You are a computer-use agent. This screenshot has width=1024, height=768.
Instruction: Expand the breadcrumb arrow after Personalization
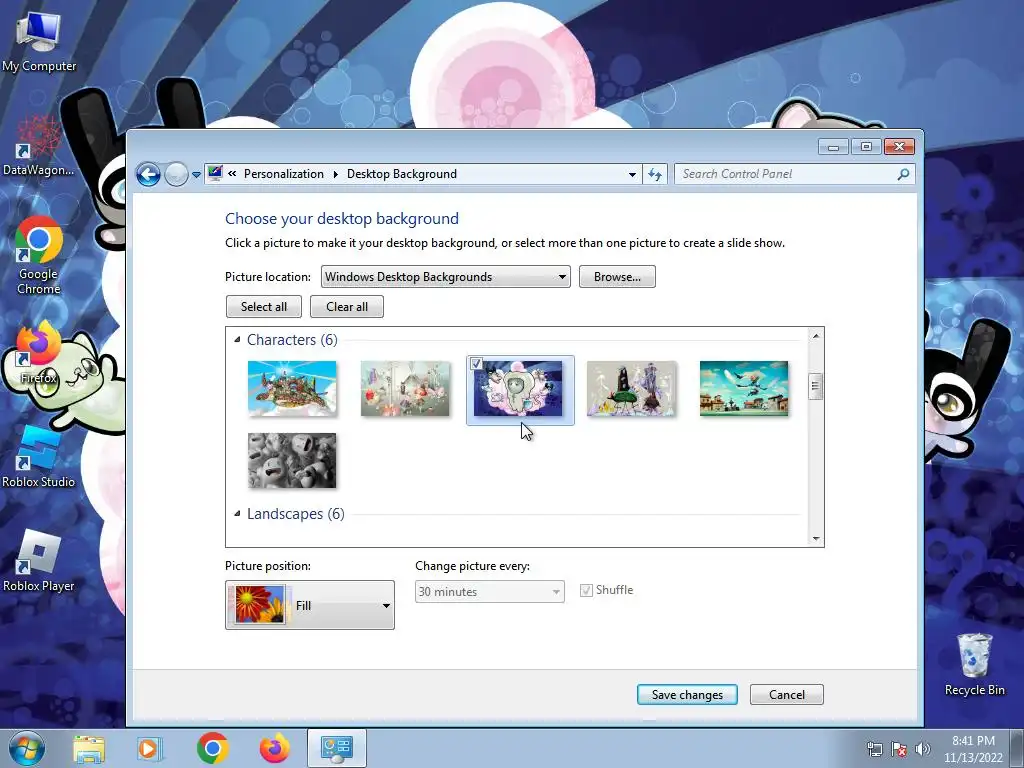(336, 174)
